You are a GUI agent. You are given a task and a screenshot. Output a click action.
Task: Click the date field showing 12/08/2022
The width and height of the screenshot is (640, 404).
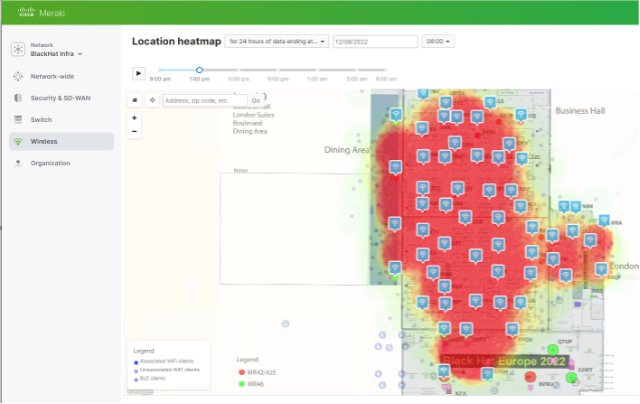(375, 41)
